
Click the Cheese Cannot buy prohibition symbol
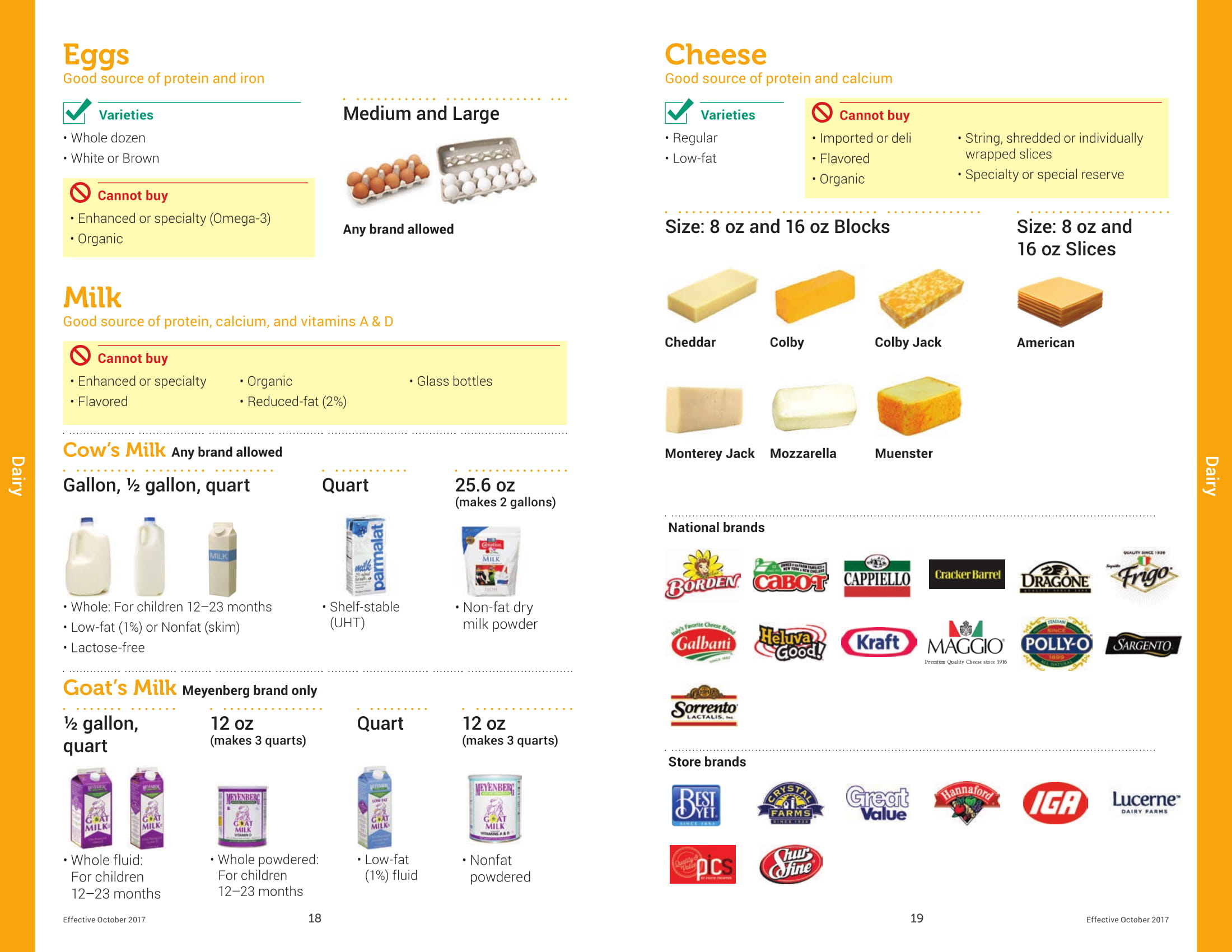point(822,113)
